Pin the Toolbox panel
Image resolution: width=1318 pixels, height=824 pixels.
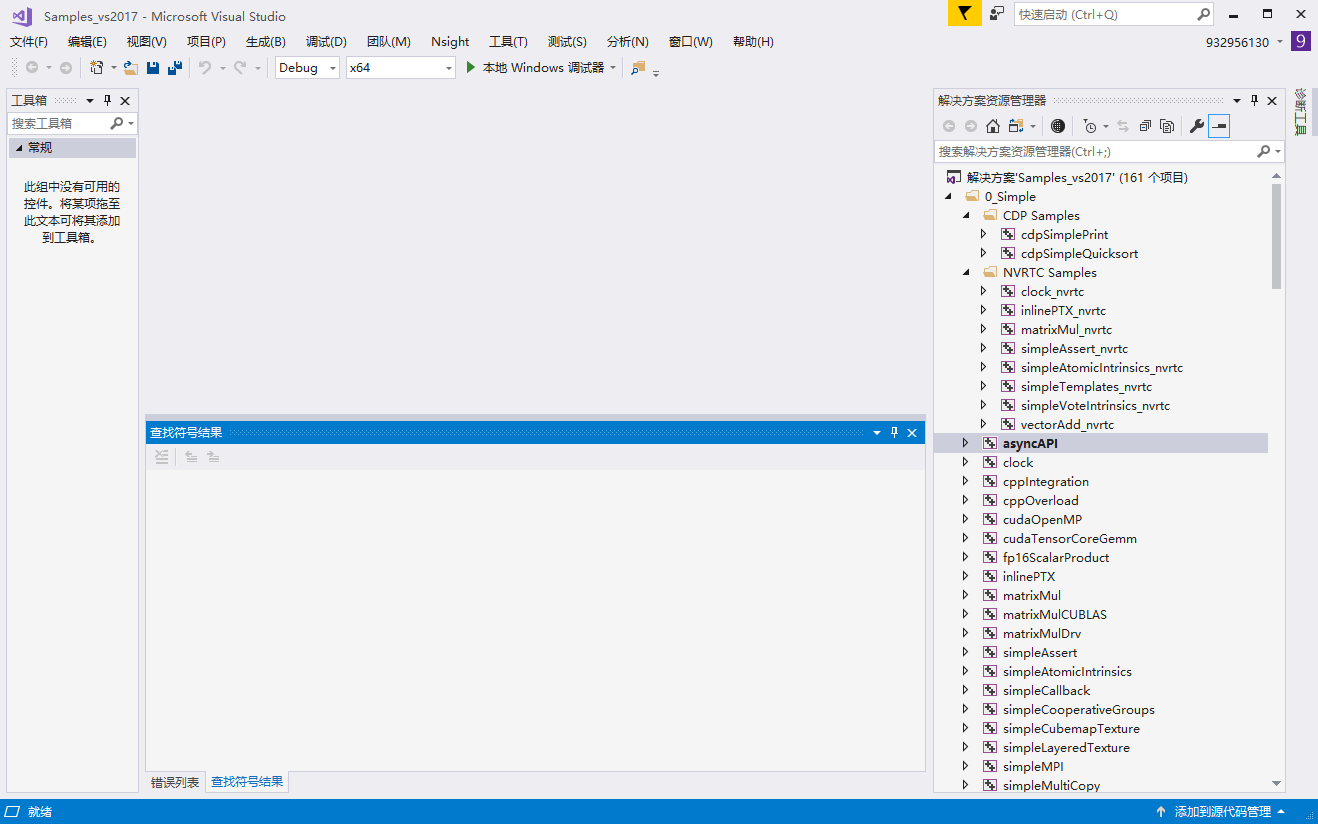click(x=107, y=100)
